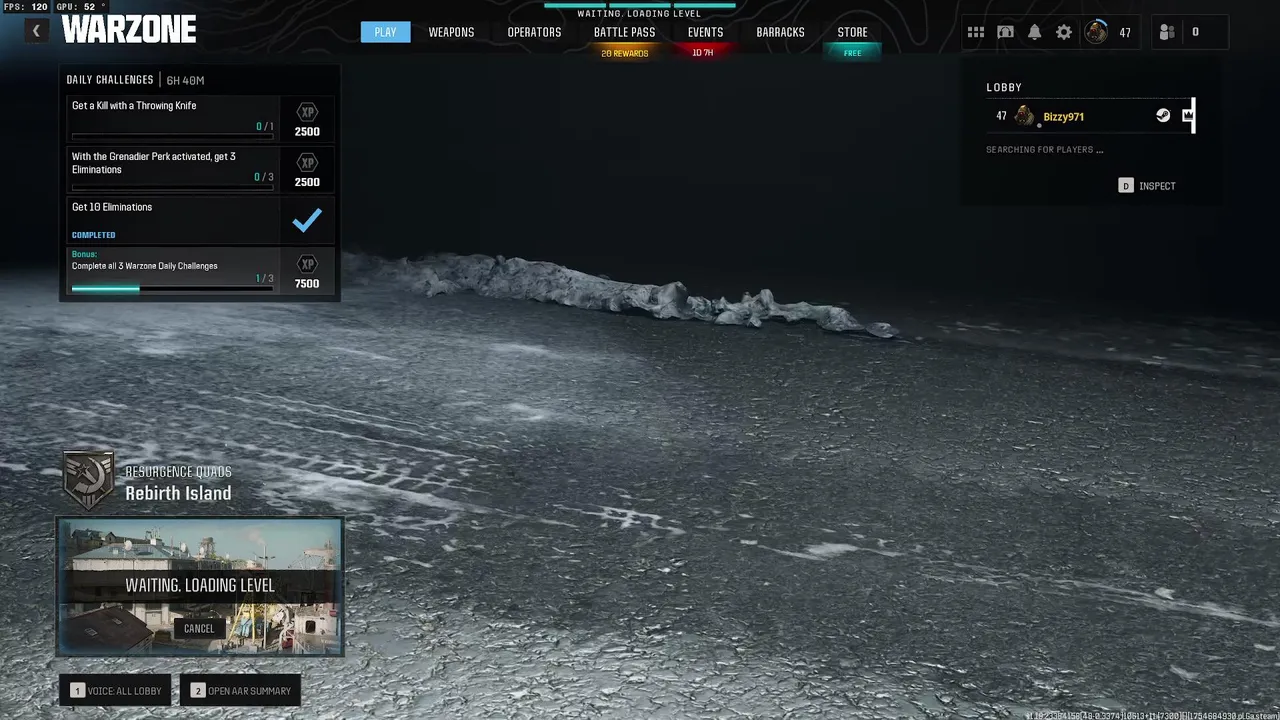
Task: Open the Store tab
Action: coord(852,32)
